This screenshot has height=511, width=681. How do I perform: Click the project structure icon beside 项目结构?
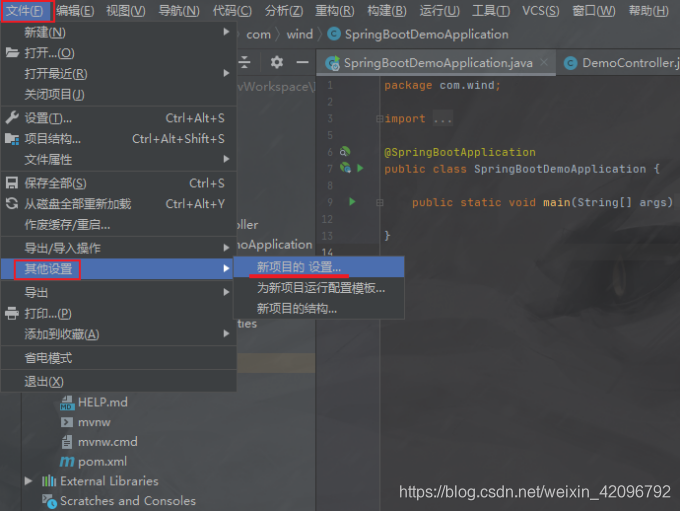[12, 139]
